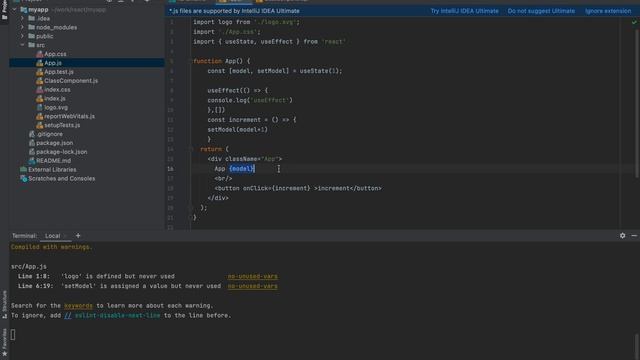Fold the return block at line 14
The height and width of the screenshot is (360, 640).
(x=191, y=149)
